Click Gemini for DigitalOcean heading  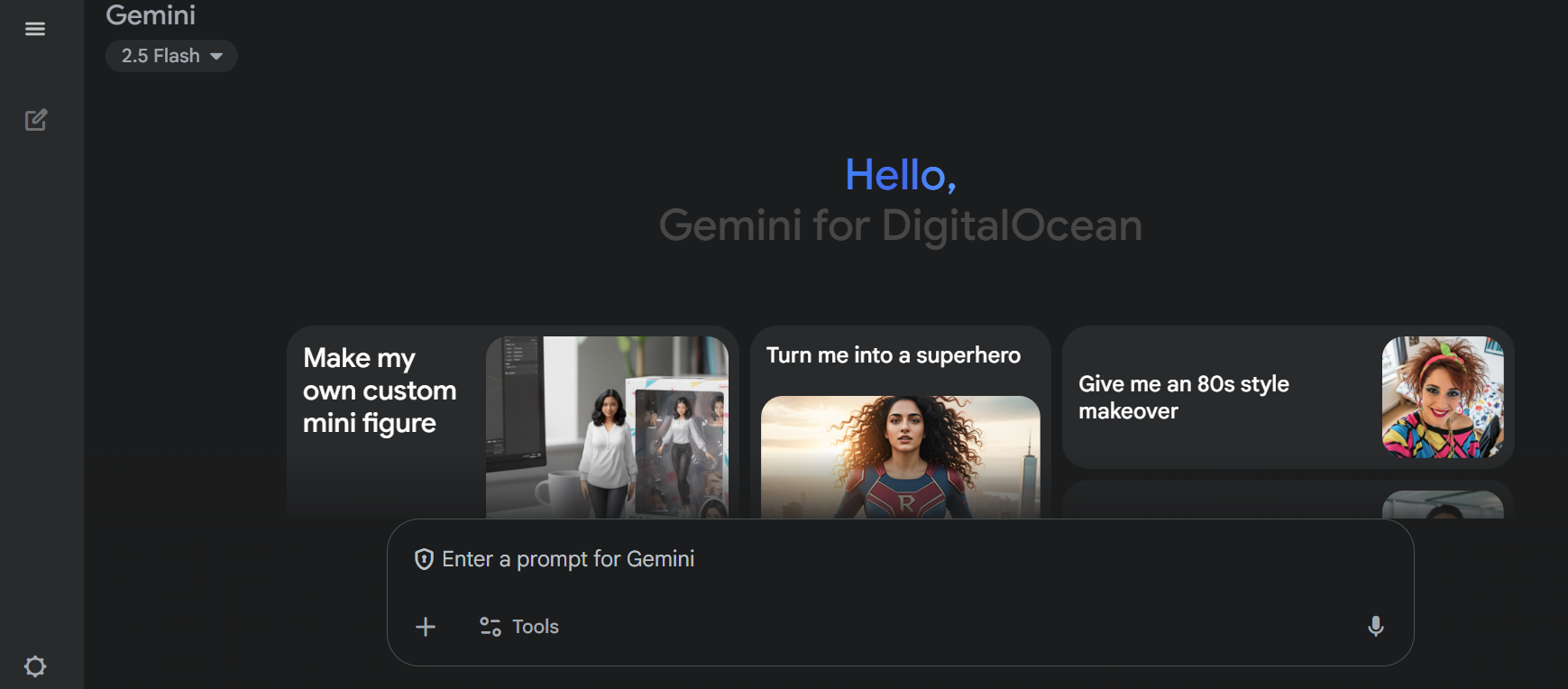tap(901, 225)
